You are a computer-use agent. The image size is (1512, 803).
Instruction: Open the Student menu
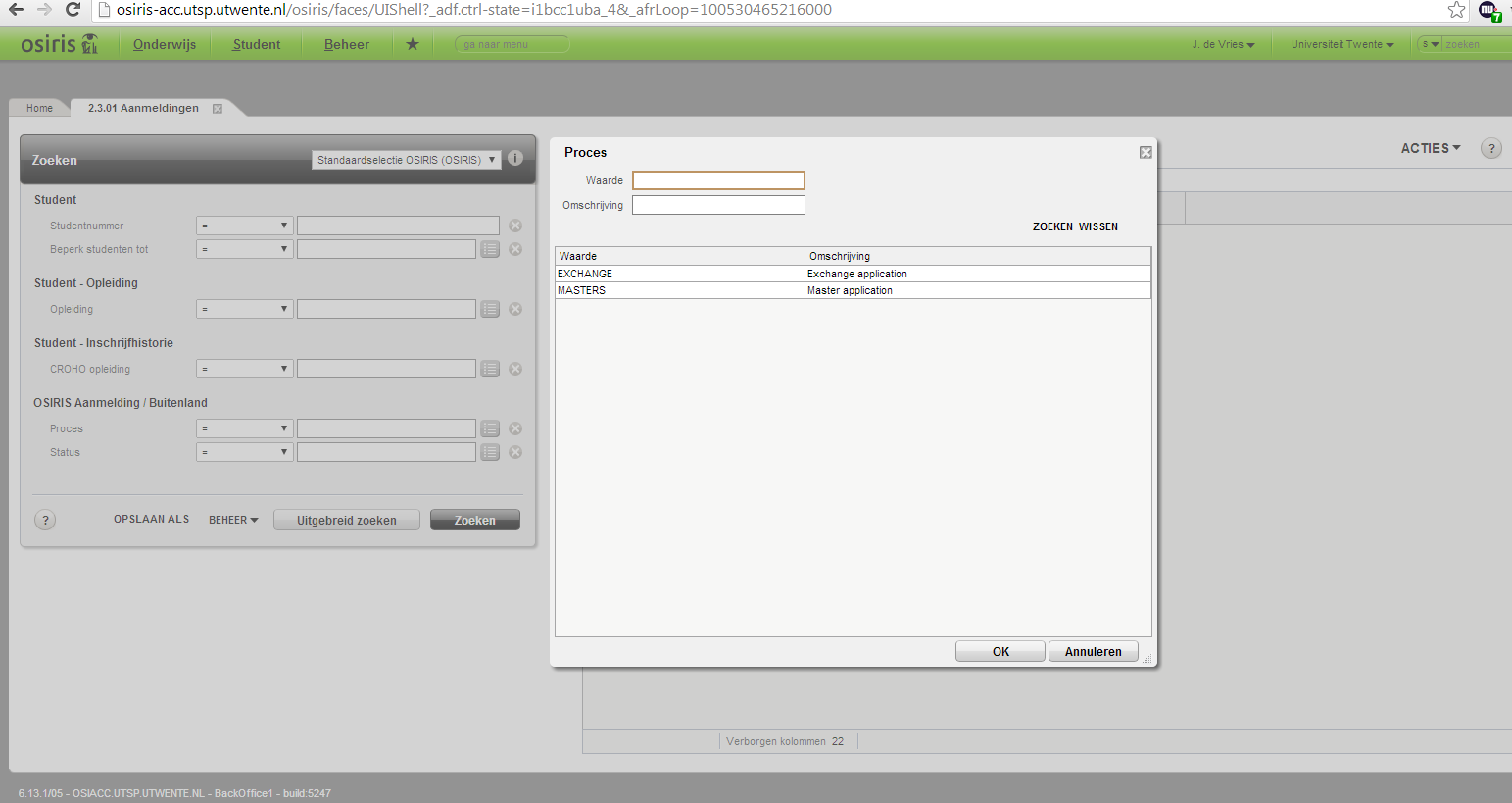click(x=257, y=44)
